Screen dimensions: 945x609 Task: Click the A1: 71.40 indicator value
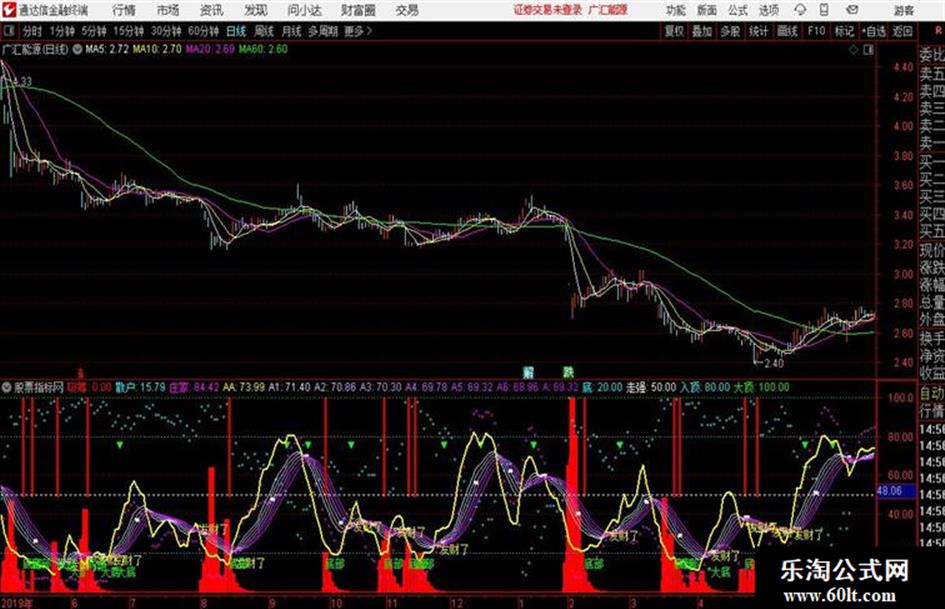[289, 387]
